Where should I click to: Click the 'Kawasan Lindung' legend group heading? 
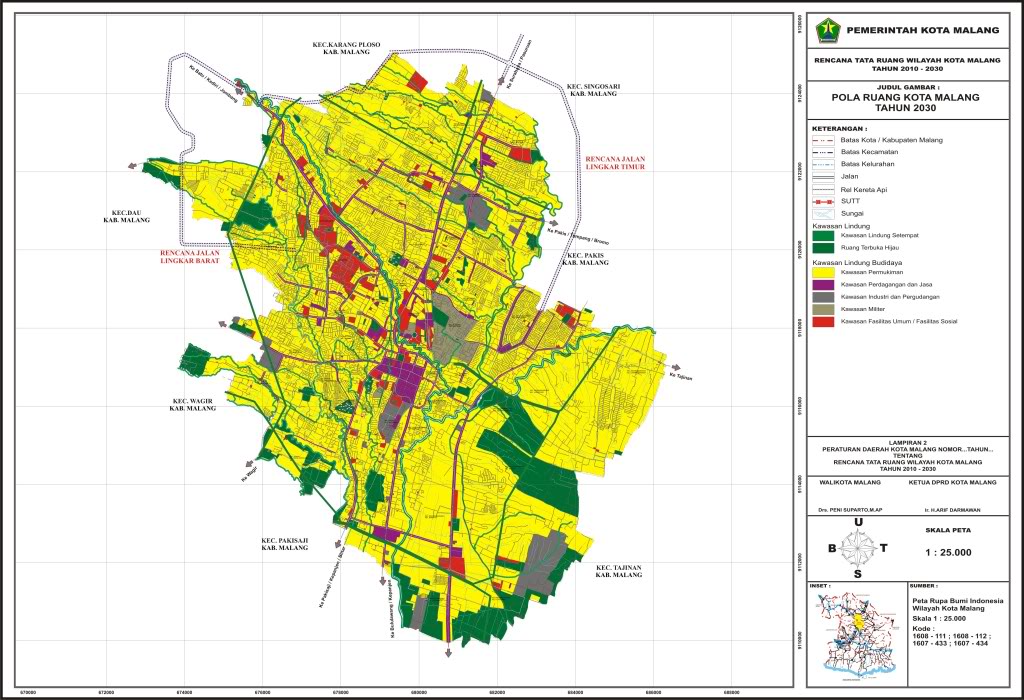click(x=840, y=226)
